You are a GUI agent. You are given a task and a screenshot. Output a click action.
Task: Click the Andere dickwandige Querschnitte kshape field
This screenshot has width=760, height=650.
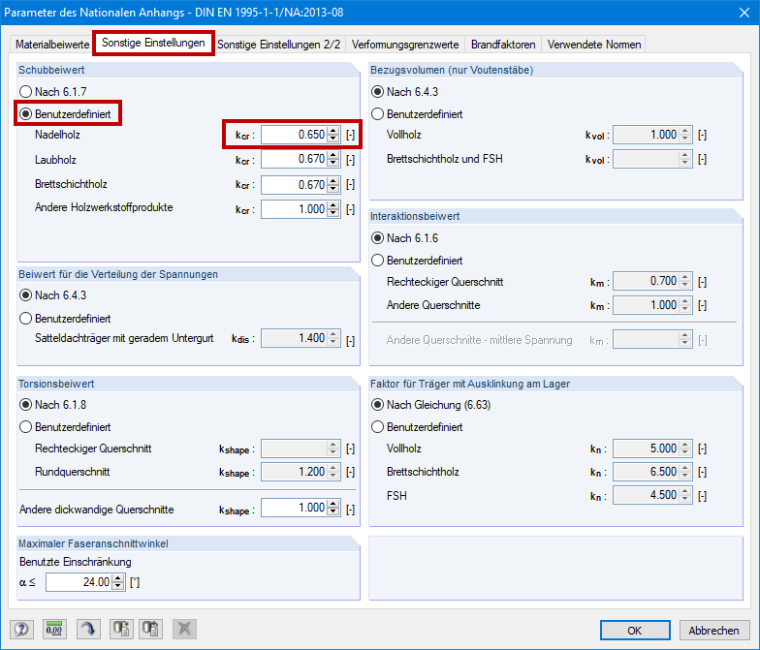click(x=294, y=508)
